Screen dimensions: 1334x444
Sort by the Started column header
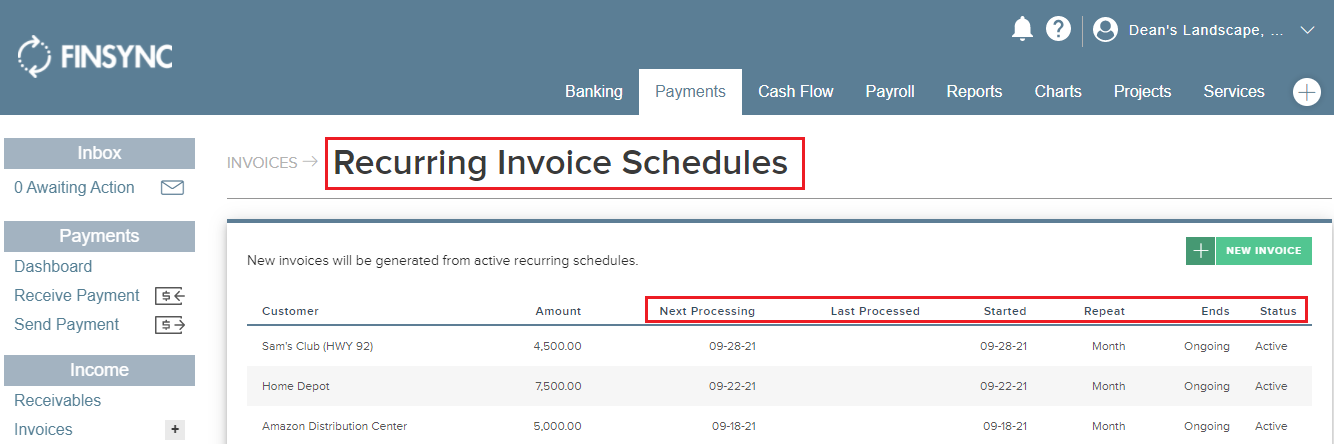pos(1005,311)
